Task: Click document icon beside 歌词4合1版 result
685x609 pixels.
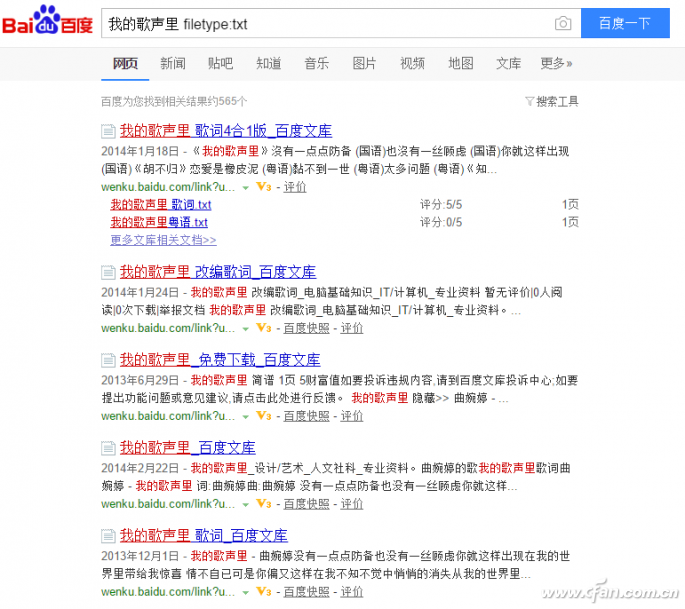Action: 108,131
